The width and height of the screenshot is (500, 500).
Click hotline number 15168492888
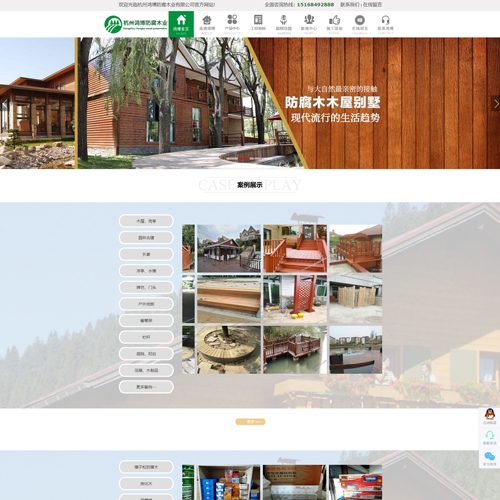(315, 5)
